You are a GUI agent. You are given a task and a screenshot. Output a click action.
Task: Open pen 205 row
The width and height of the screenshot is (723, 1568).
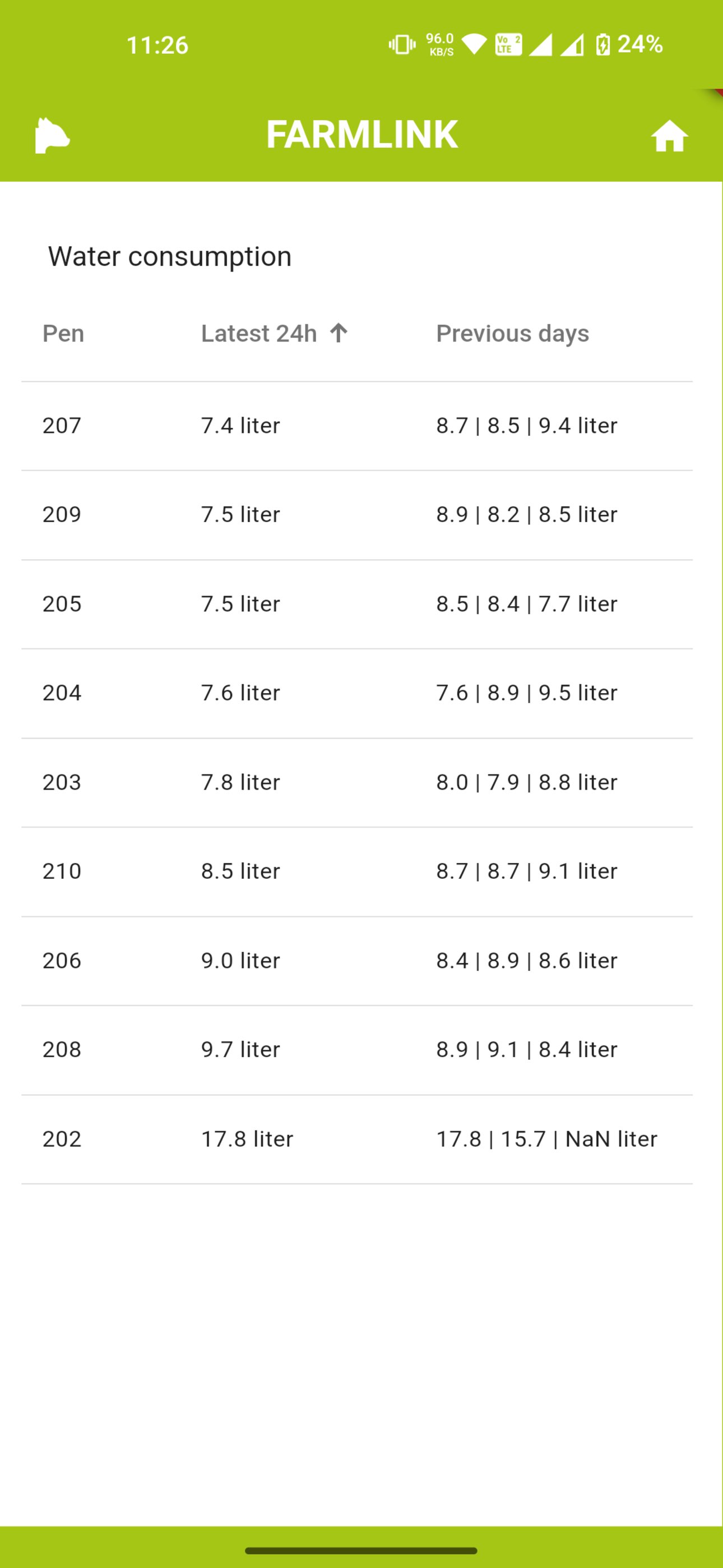point(357,604)
